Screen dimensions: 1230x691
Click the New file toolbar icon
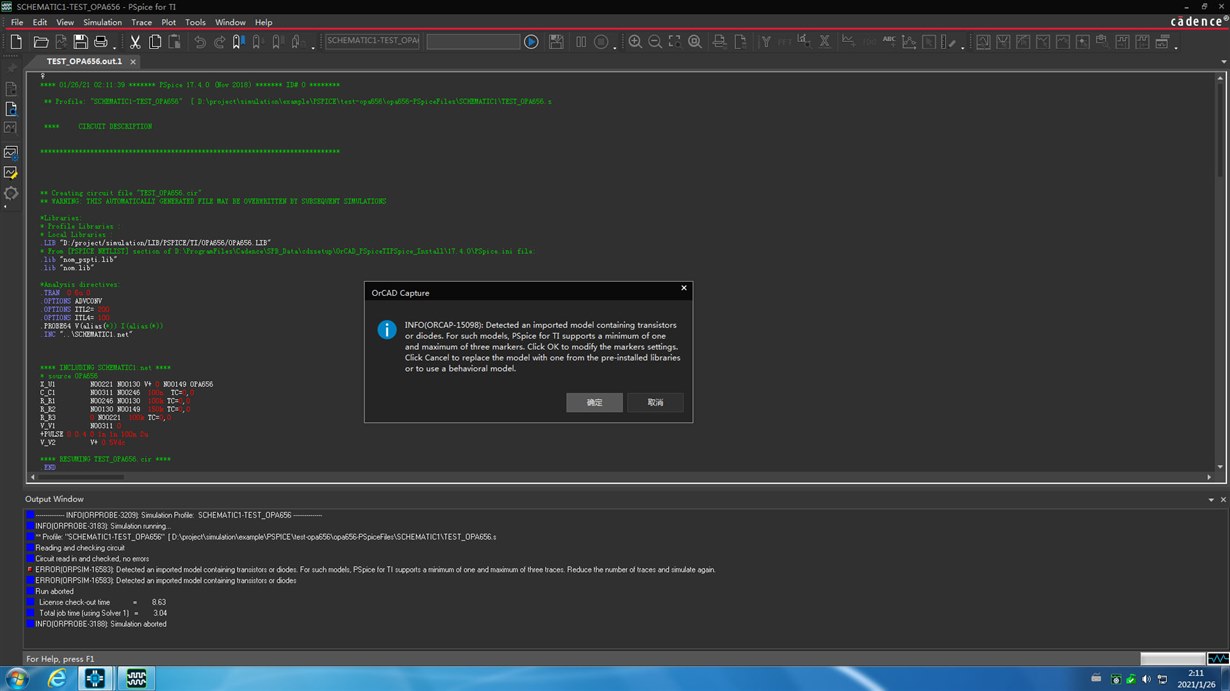click(x=16, y=42)
